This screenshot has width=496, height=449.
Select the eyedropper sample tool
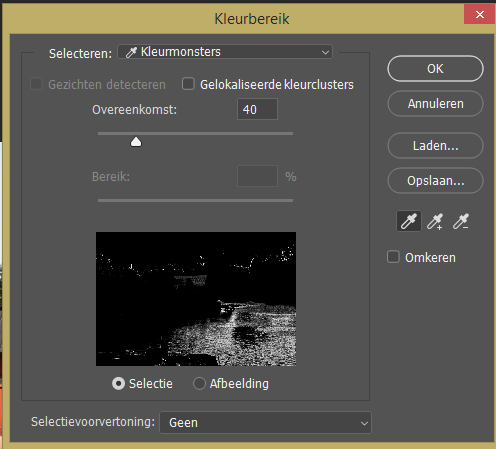[409, 221]
